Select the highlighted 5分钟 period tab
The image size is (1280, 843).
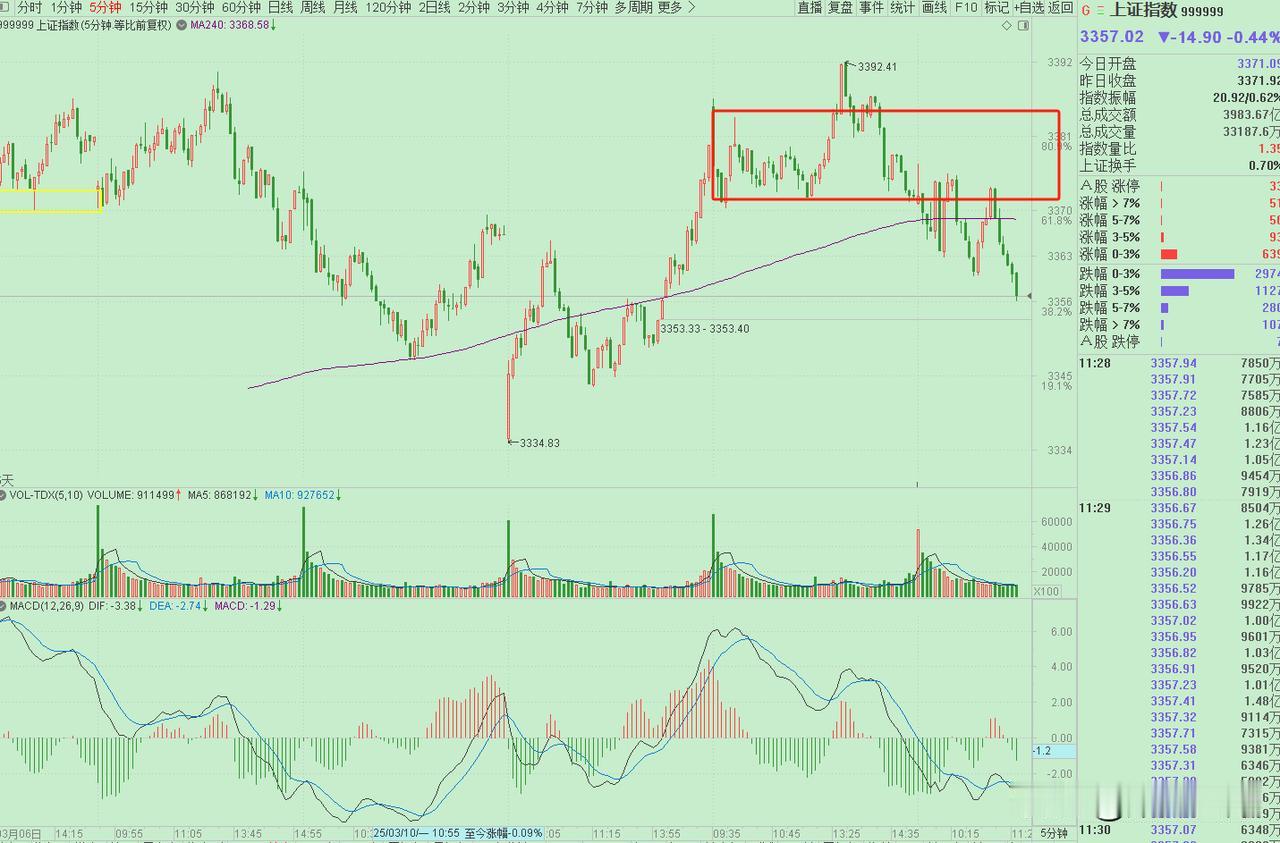pyautogui.click(x=104, y=8)
